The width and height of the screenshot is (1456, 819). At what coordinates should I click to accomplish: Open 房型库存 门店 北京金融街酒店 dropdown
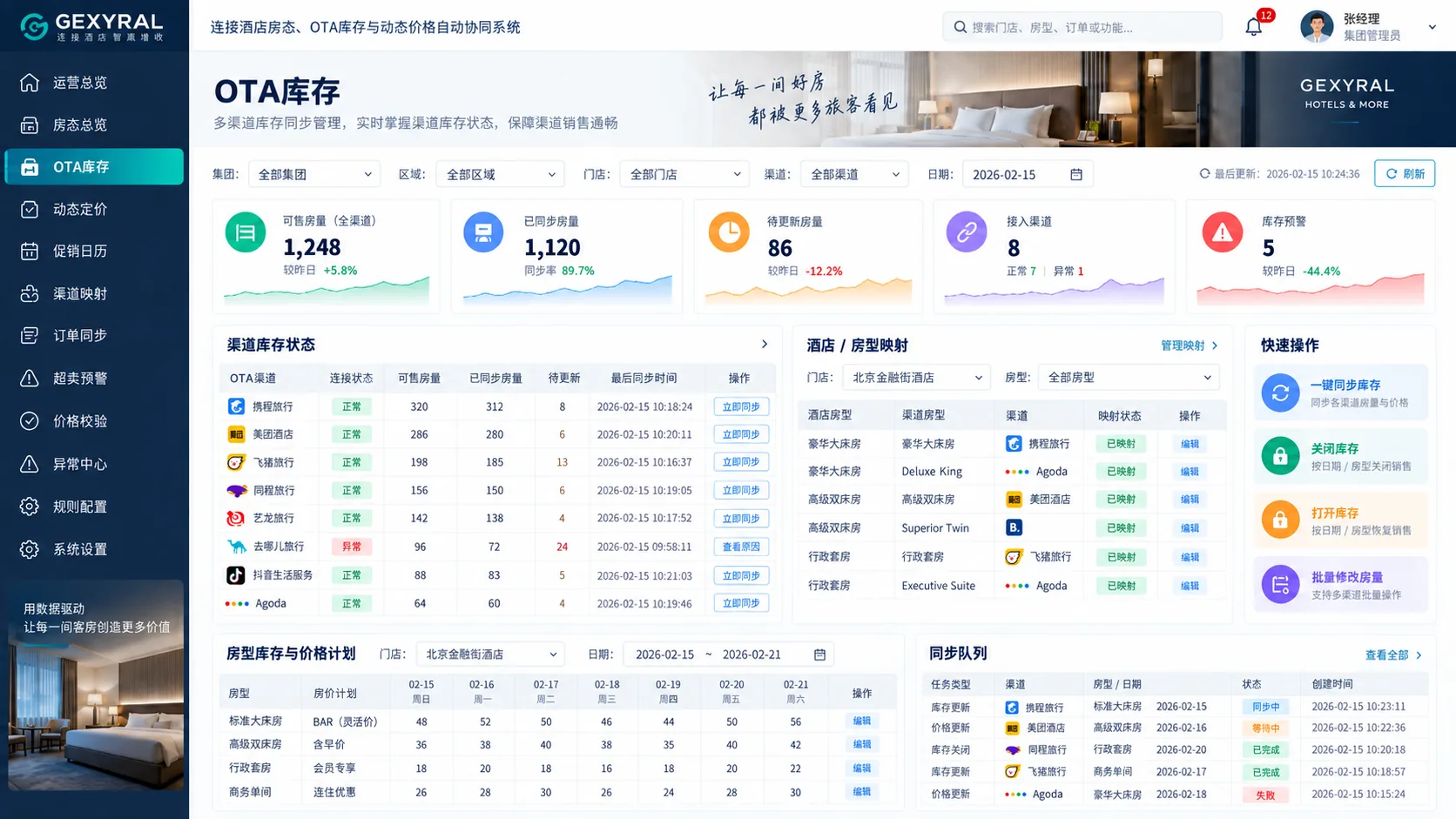pos(490,655)
